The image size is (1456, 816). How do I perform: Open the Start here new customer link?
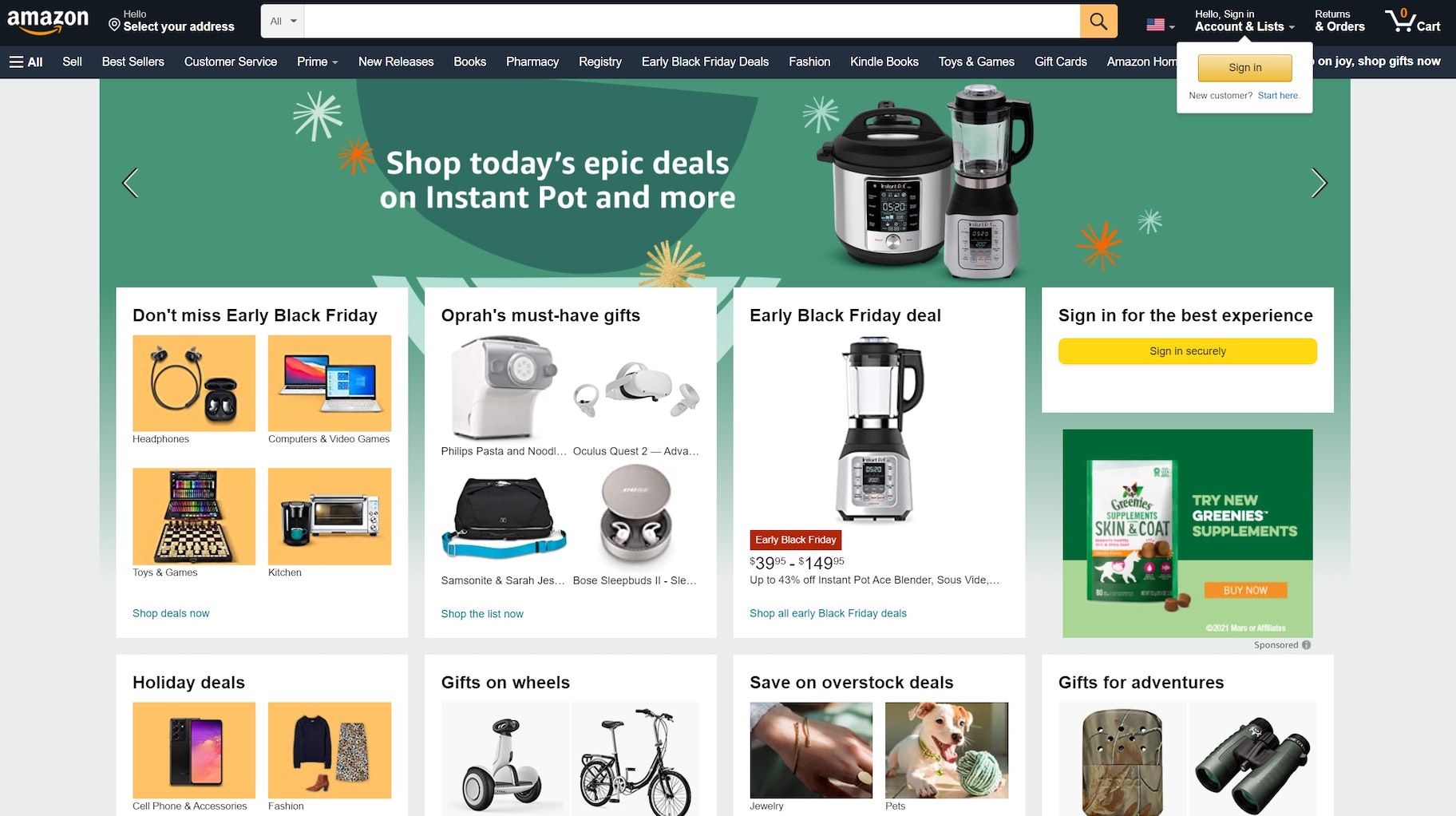coord(1278,96)
